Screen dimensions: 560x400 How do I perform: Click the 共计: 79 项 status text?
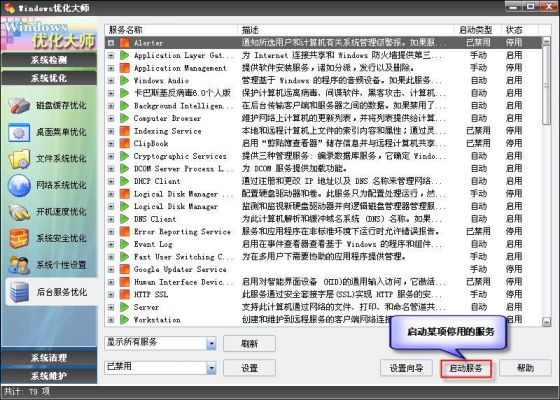pos(27,391)
